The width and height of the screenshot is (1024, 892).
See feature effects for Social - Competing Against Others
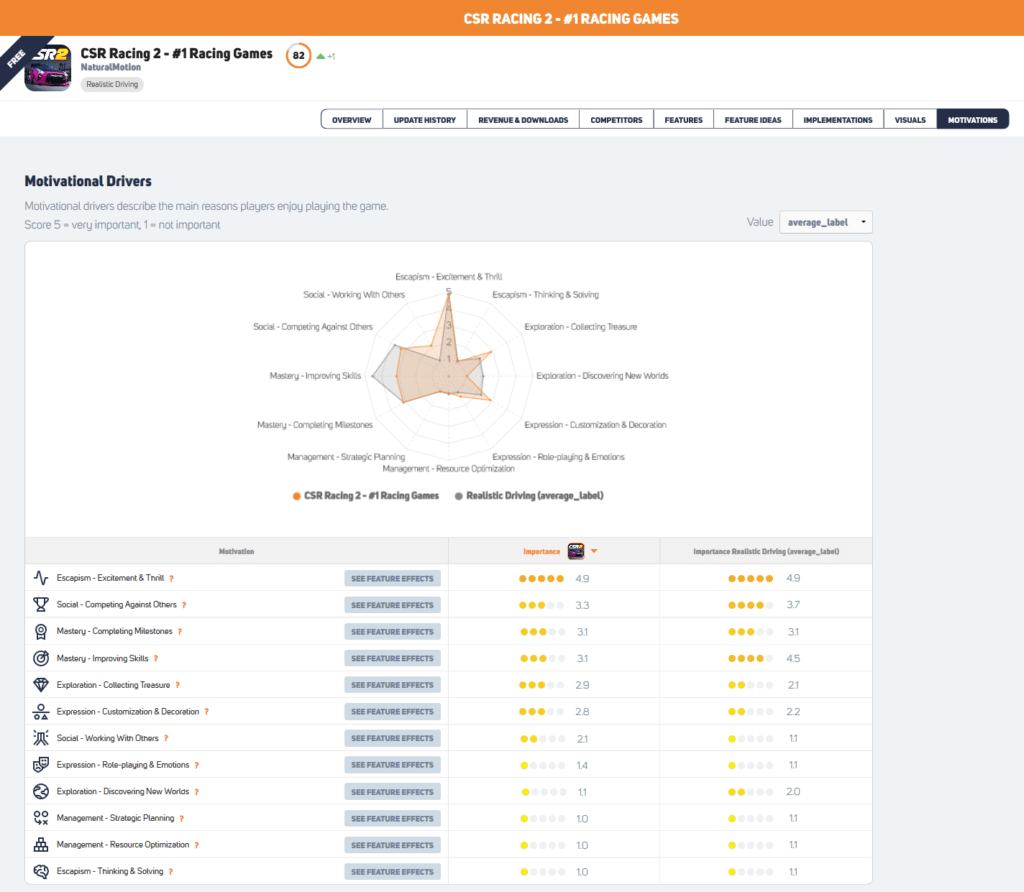point(392,605)
